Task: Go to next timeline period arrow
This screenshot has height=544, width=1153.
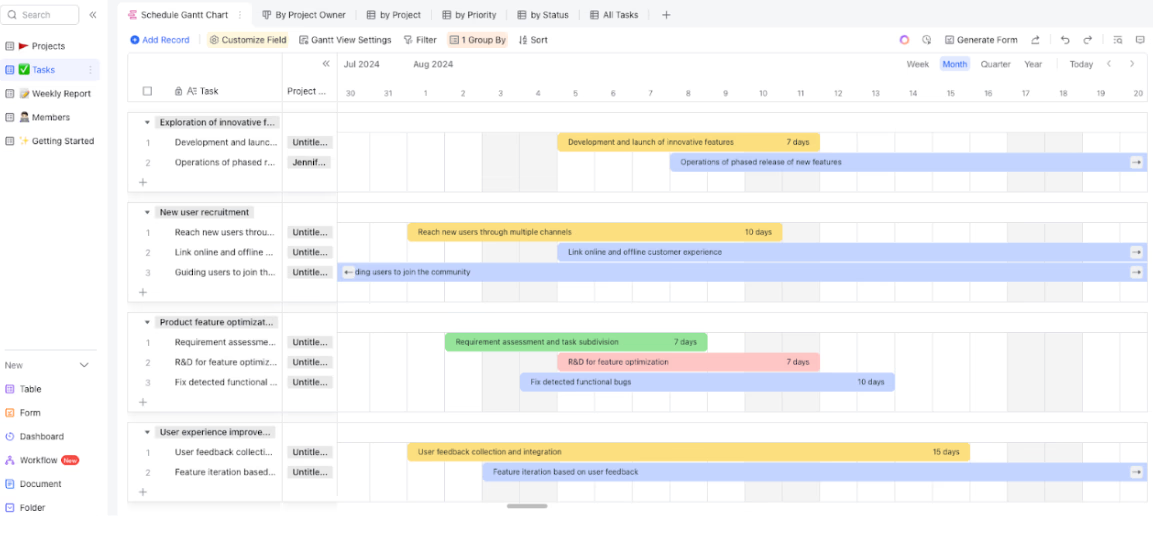Action: click(1132, 64)
